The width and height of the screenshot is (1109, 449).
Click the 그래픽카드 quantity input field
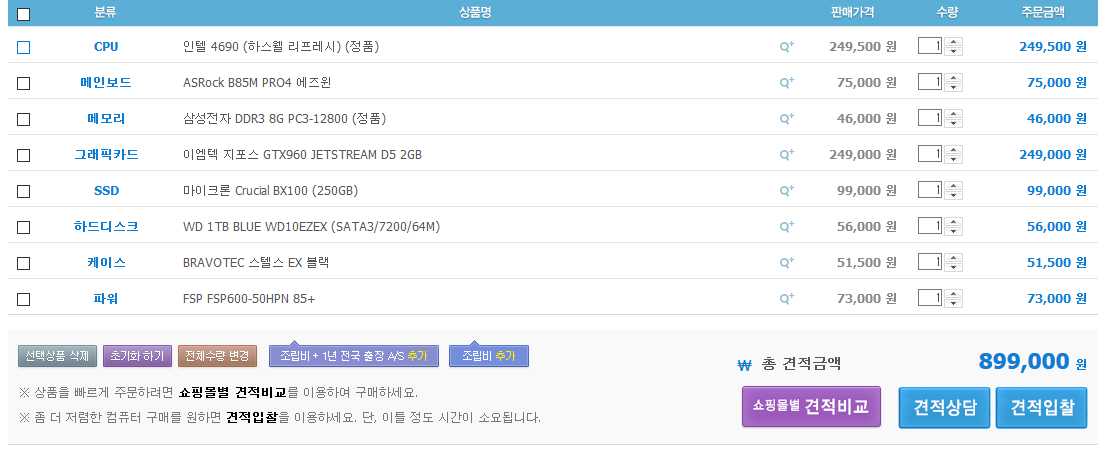(930, 153)
